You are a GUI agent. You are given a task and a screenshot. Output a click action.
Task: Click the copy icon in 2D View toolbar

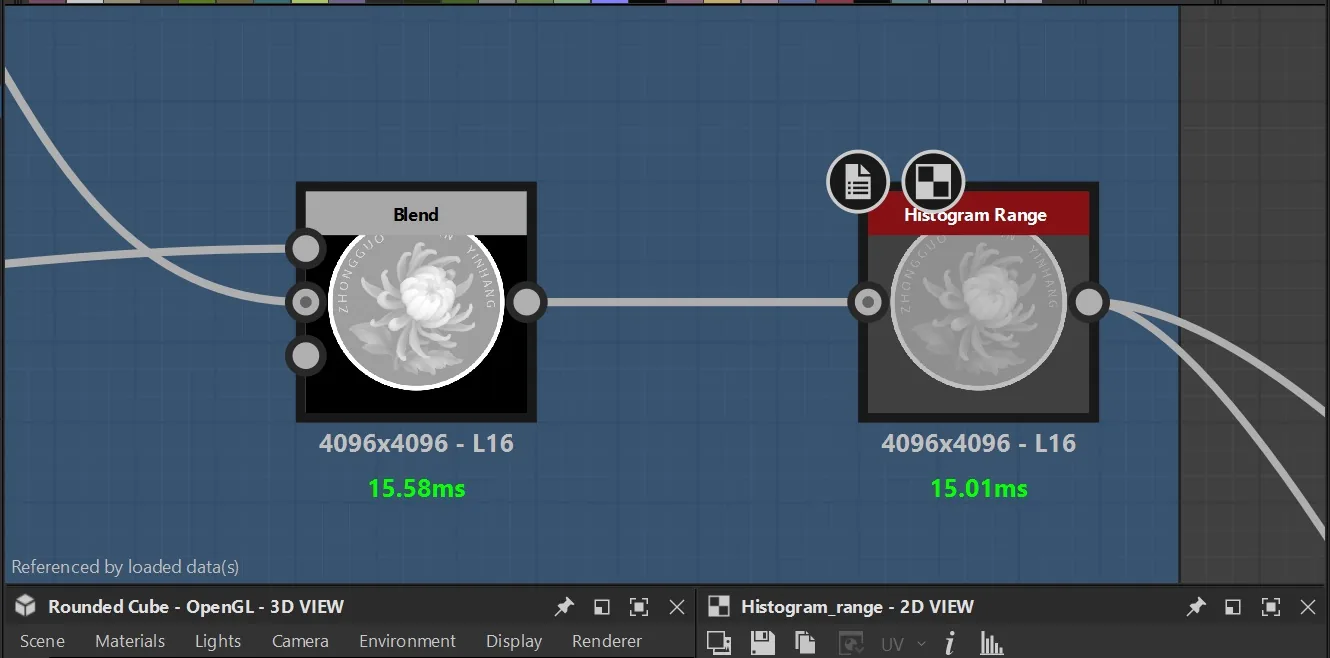tap(805, 642)
